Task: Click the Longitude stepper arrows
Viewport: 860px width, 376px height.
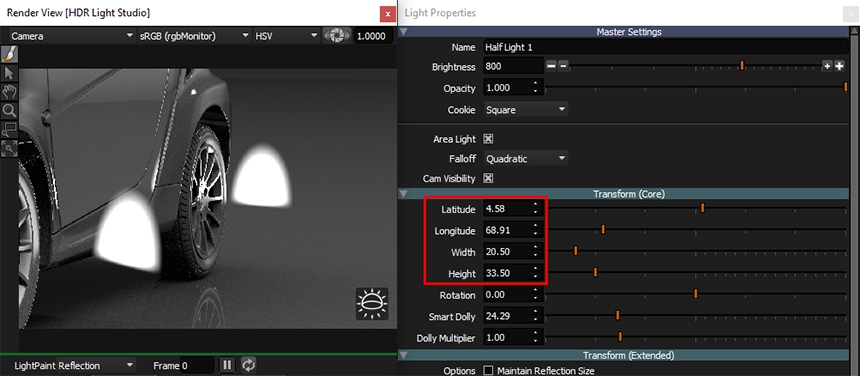Action: click(536, 231)
